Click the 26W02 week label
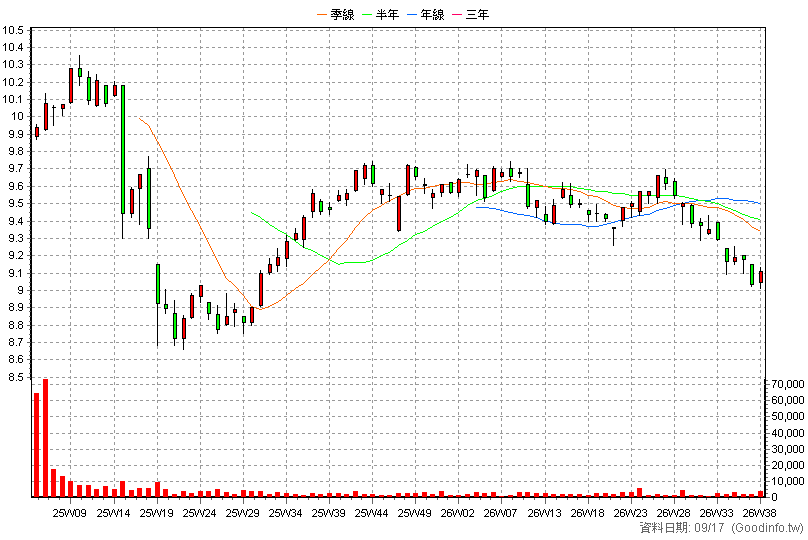 click(458, 513)
